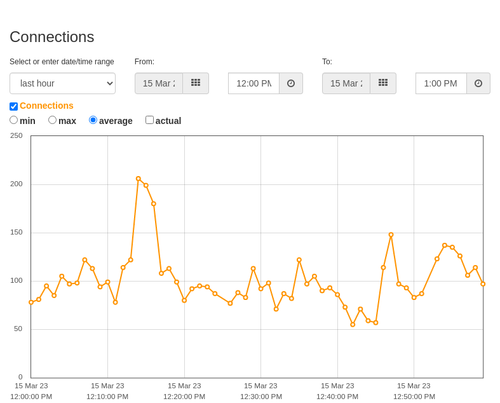Screen dimensions: 500x403
Task: Click the 0 y-axis label
Action: 20,377
